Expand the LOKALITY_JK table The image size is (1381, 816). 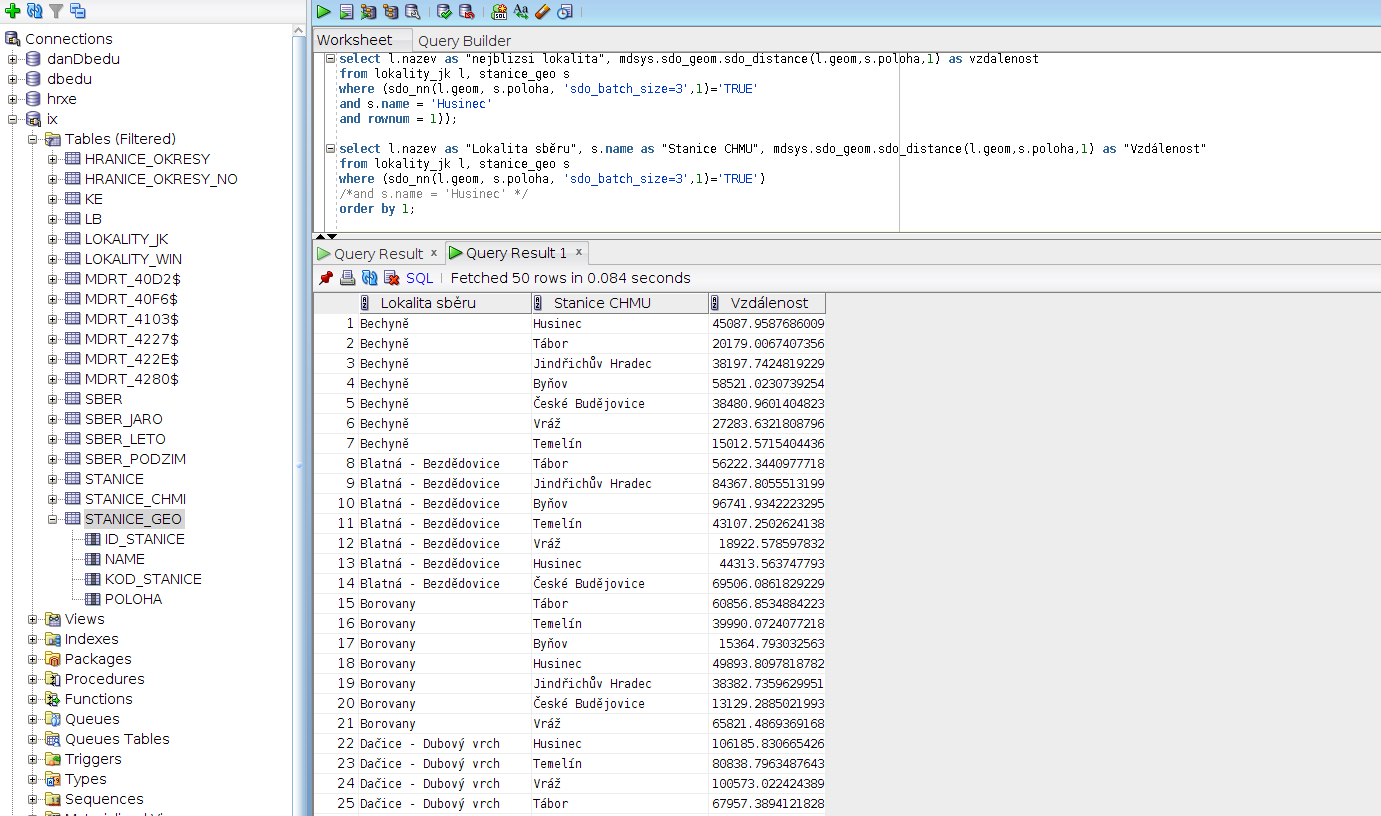(x=53, y=239)
